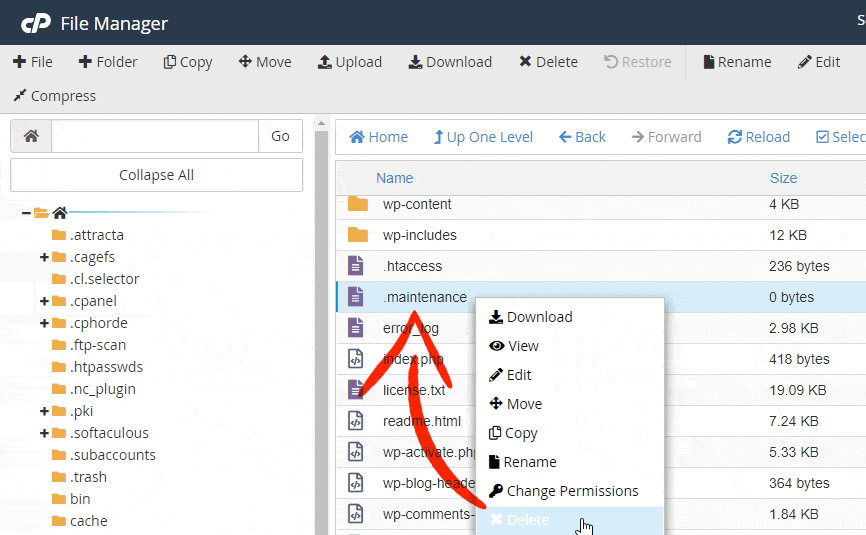Expand the .softaculous folder in the tree
Viewport: 866px width, 535px height.
coord(44,433)
